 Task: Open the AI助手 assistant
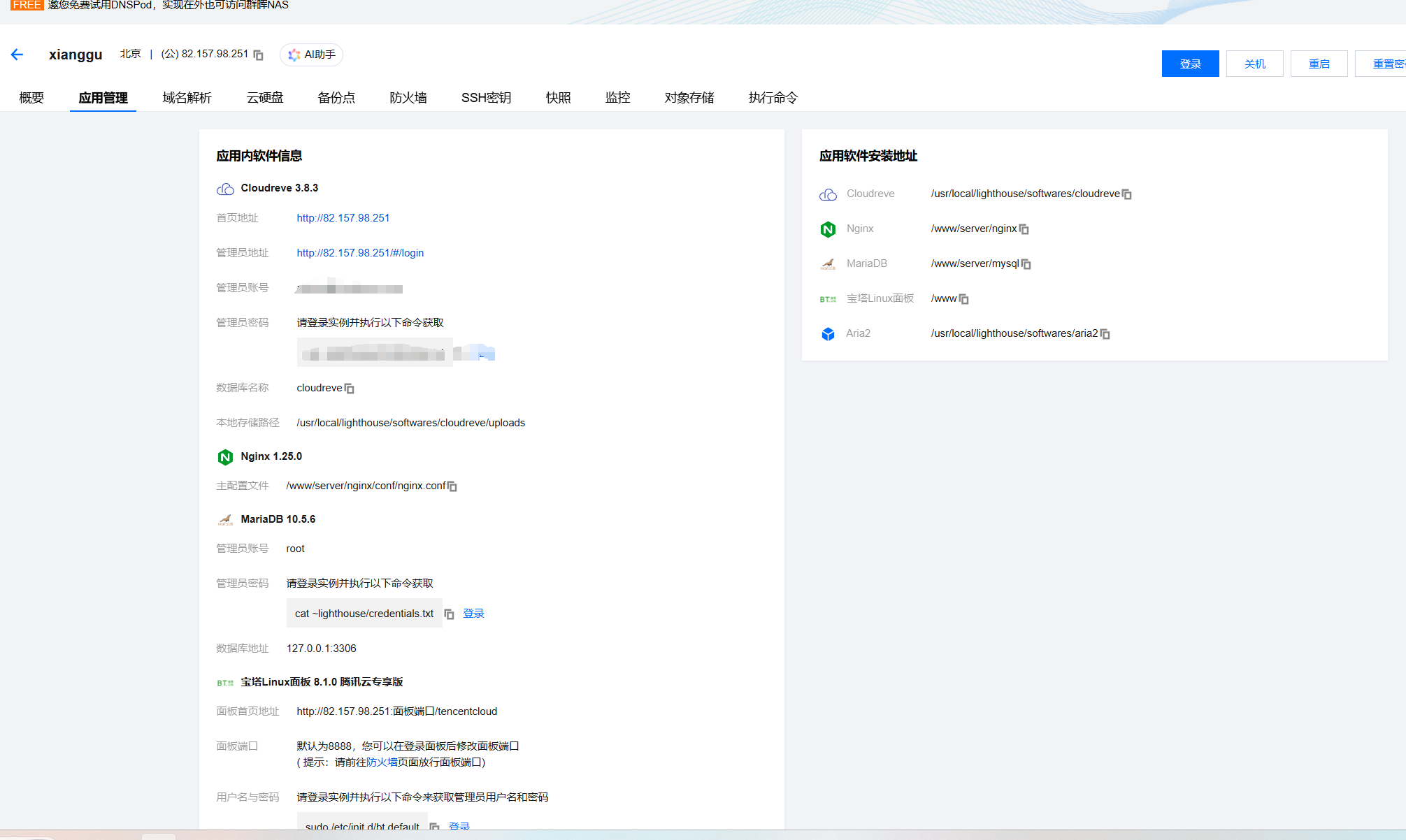311,55
